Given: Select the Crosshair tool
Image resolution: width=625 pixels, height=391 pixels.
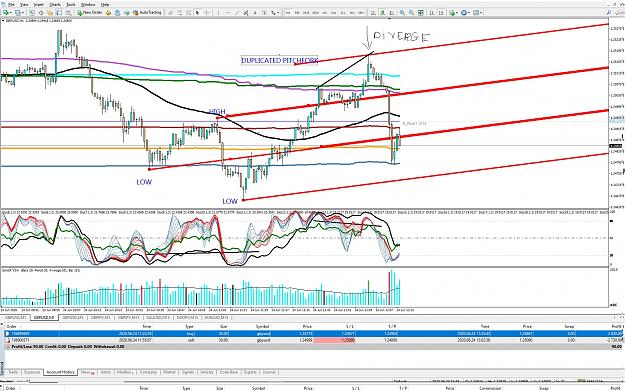Looking at the screenshot, I should pyautogui.click(x=207, y=13).
